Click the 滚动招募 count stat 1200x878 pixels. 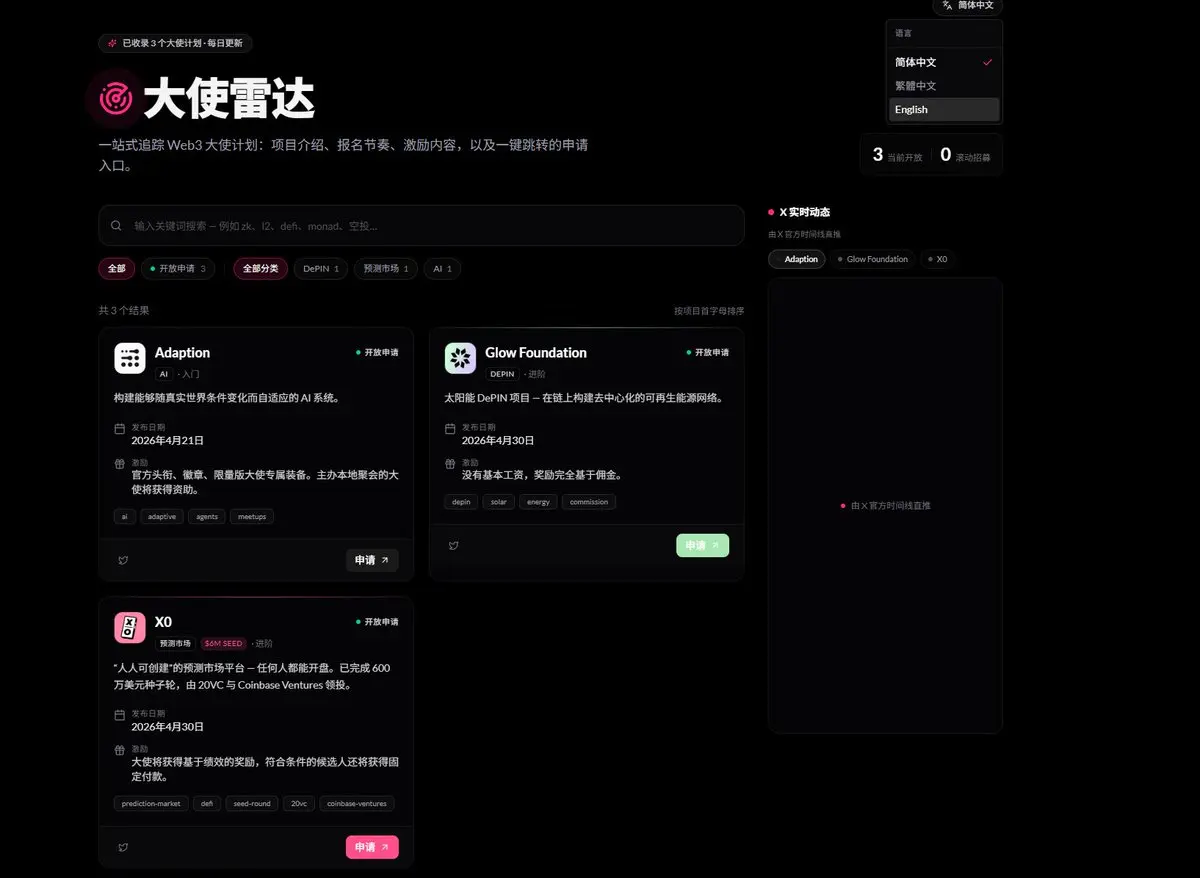pyautogui.click(x=966, y=155)
